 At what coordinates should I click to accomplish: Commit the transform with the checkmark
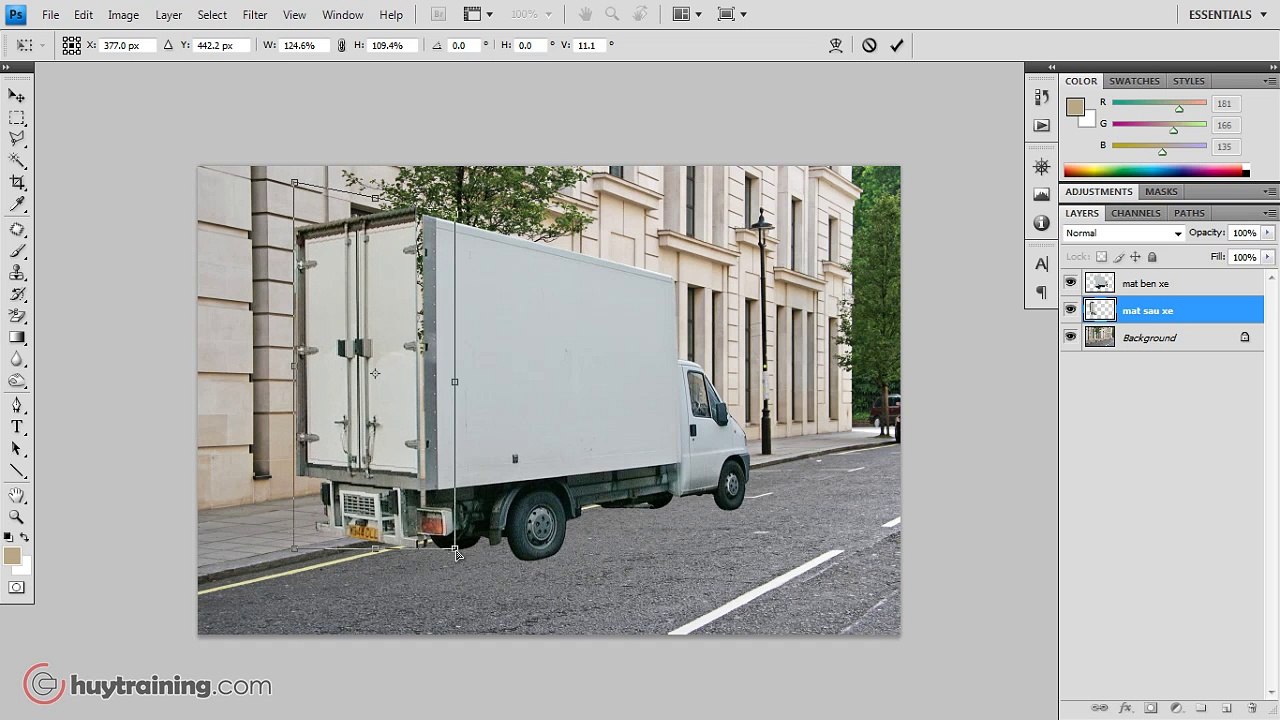coord(897,45)
